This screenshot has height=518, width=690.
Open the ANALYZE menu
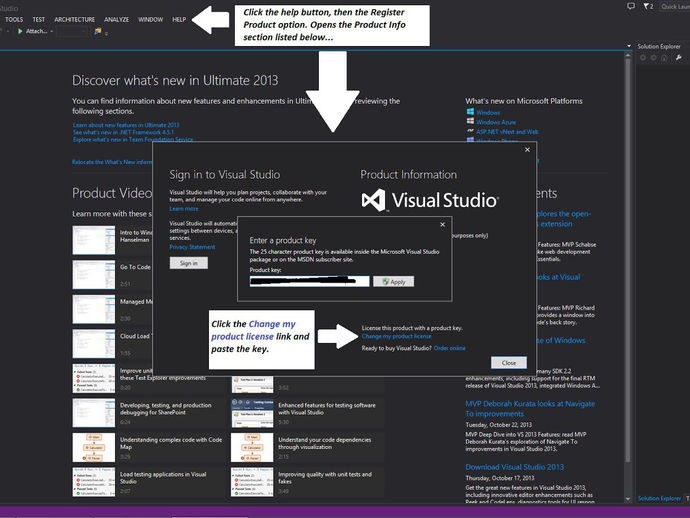coord(116,19)
